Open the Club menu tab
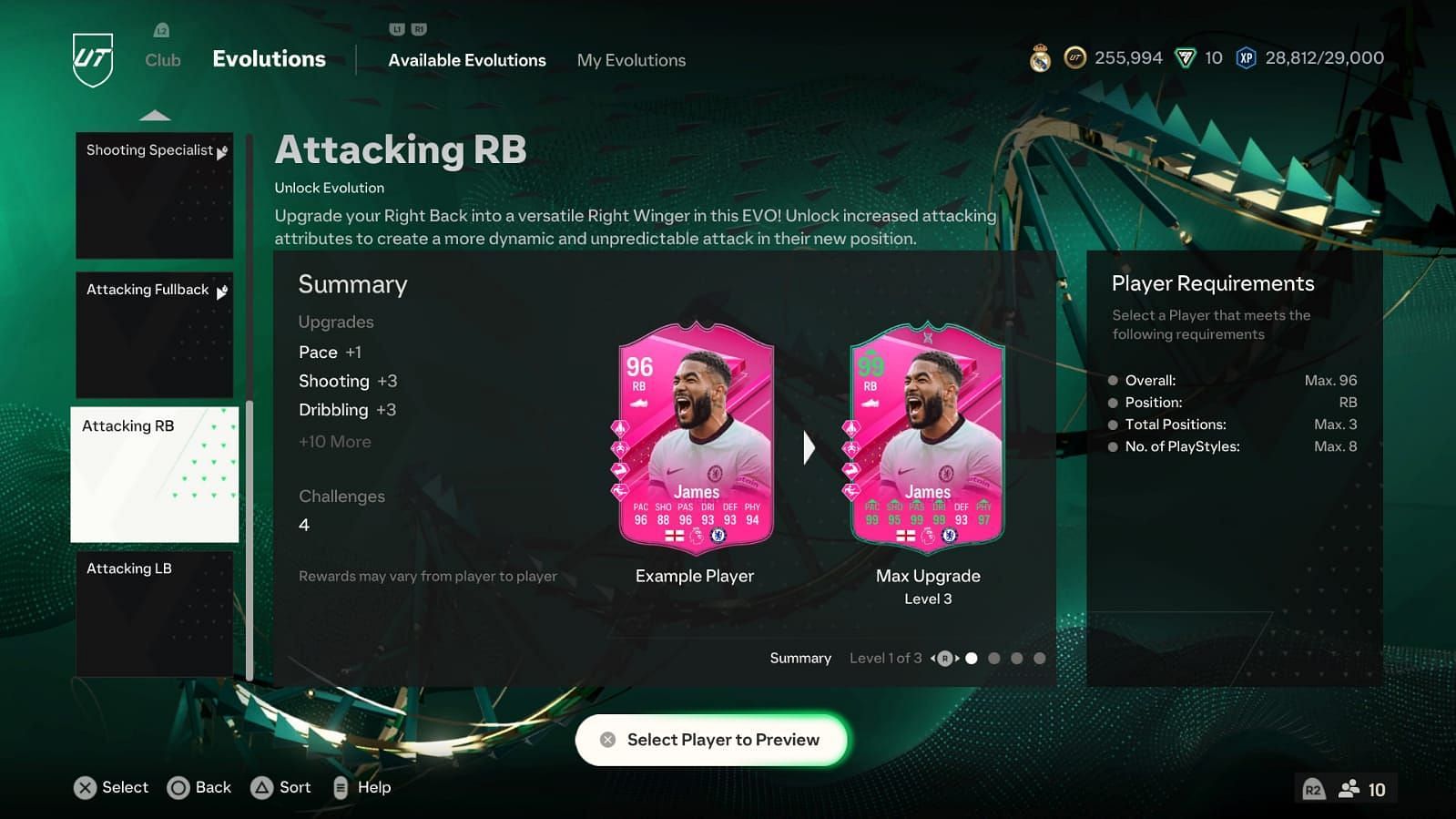This screenshot has height=819, width=1456. coord(163,60)
